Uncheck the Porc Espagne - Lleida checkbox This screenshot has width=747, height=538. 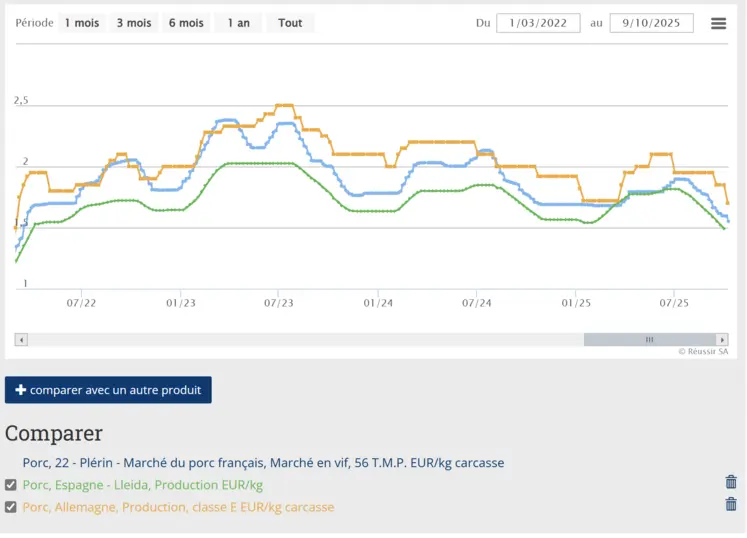[x=11, y=485]
